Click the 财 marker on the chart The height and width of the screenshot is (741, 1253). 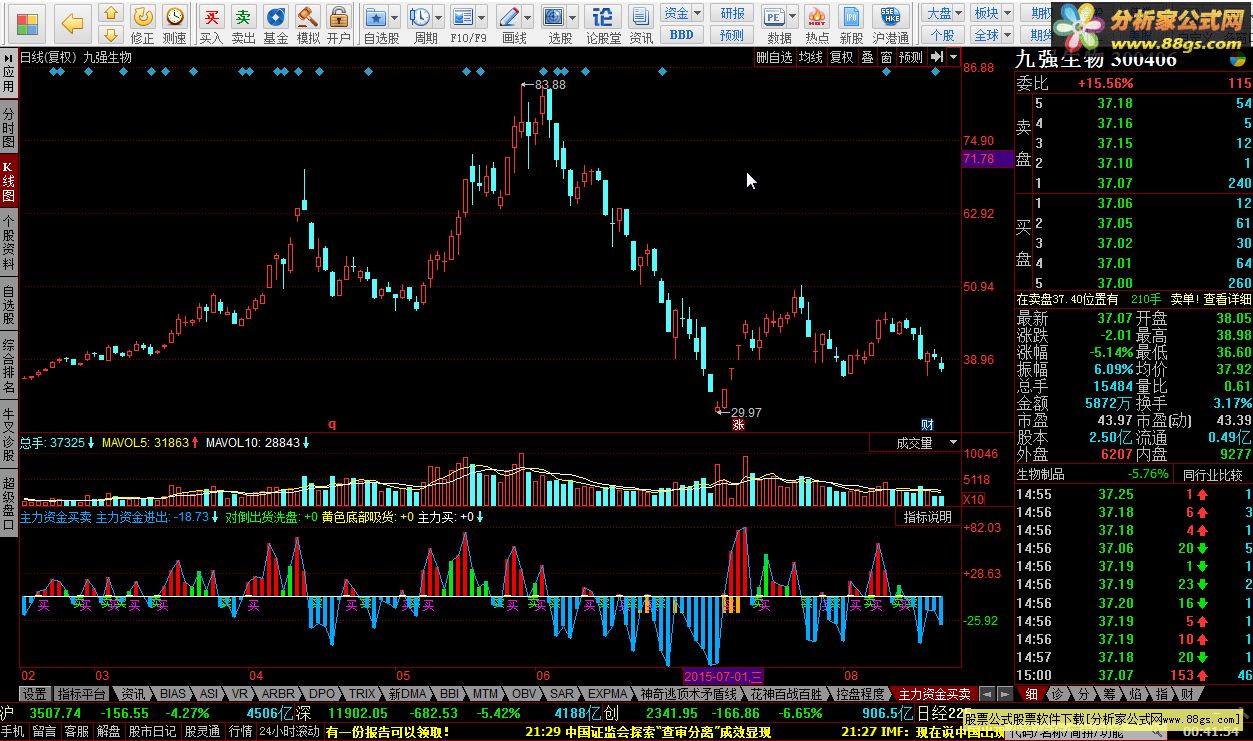928,425
